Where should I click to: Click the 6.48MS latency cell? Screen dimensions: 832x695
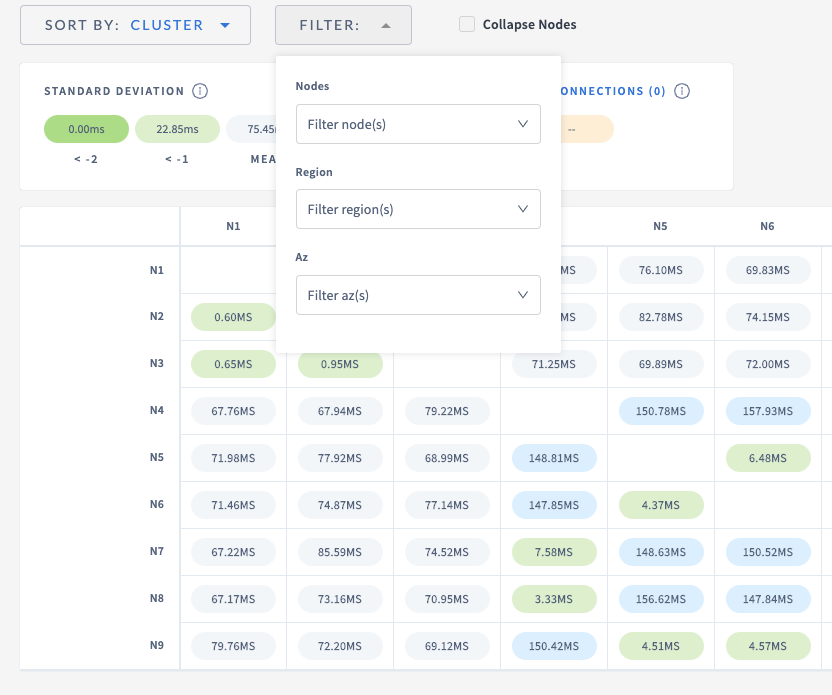[768, 458]
